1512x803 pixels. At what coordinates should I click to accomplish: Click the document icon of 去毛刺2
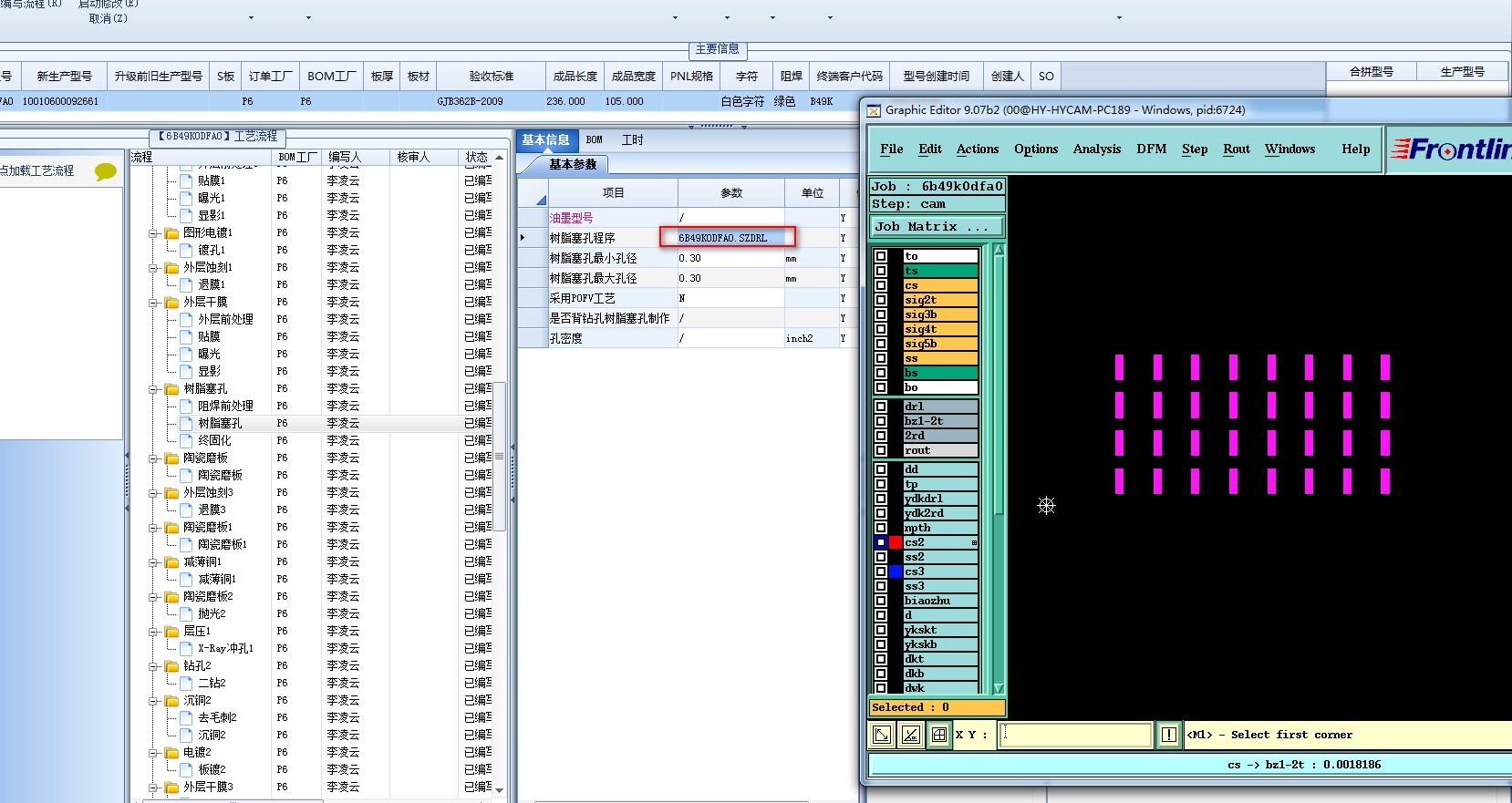[x=187, y=717]
